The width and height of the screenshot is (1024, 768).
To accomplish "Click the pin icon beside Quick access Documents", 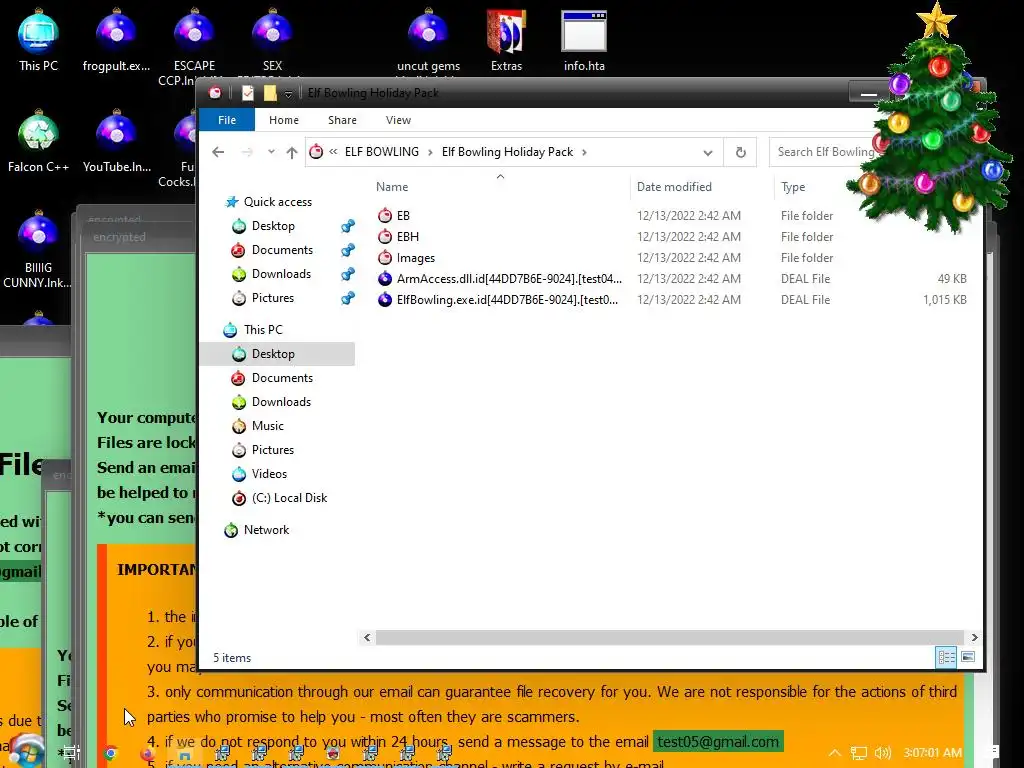I will tap(348, 250).
